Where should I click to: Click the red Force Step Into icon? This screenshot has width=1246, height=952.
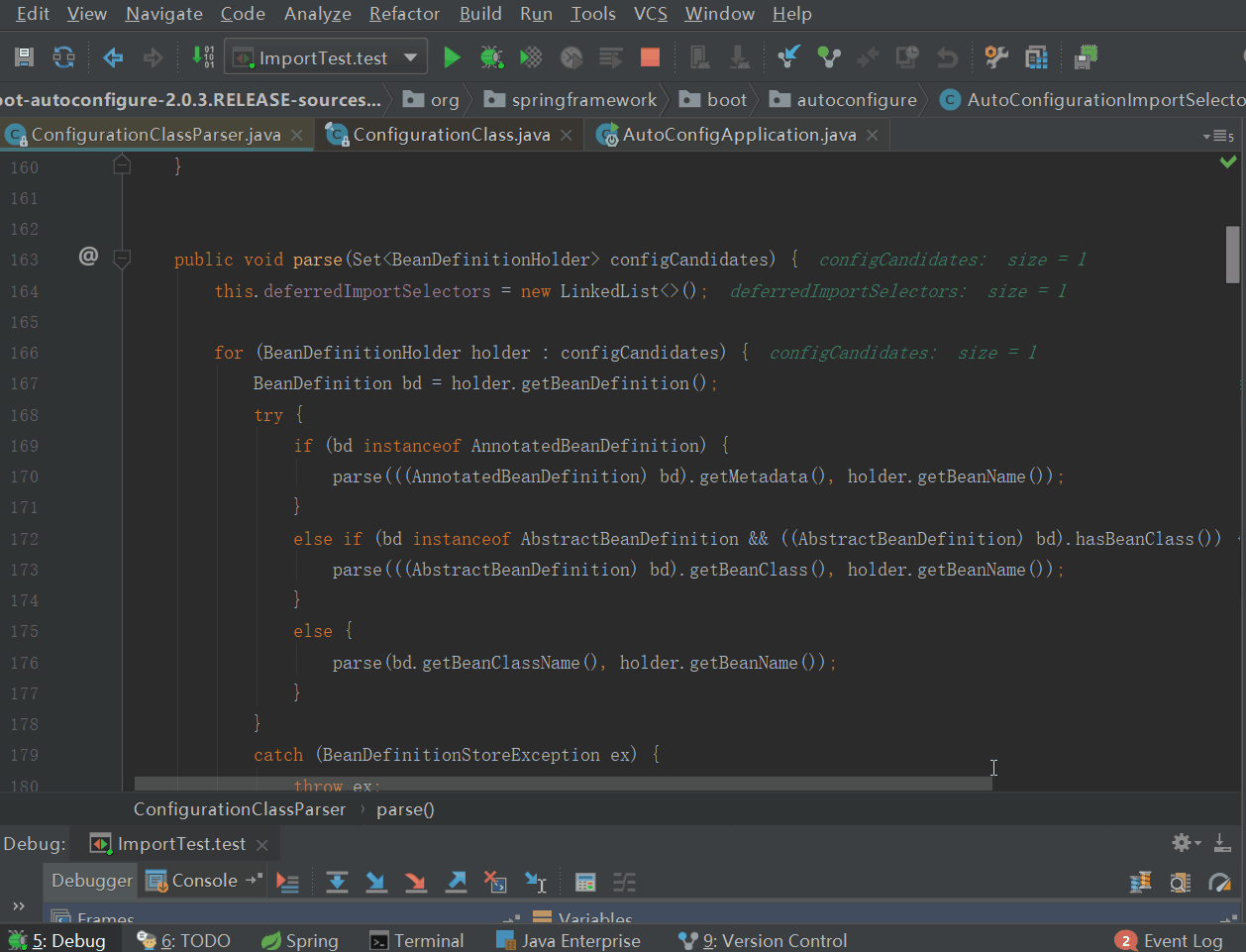[416, 882]
